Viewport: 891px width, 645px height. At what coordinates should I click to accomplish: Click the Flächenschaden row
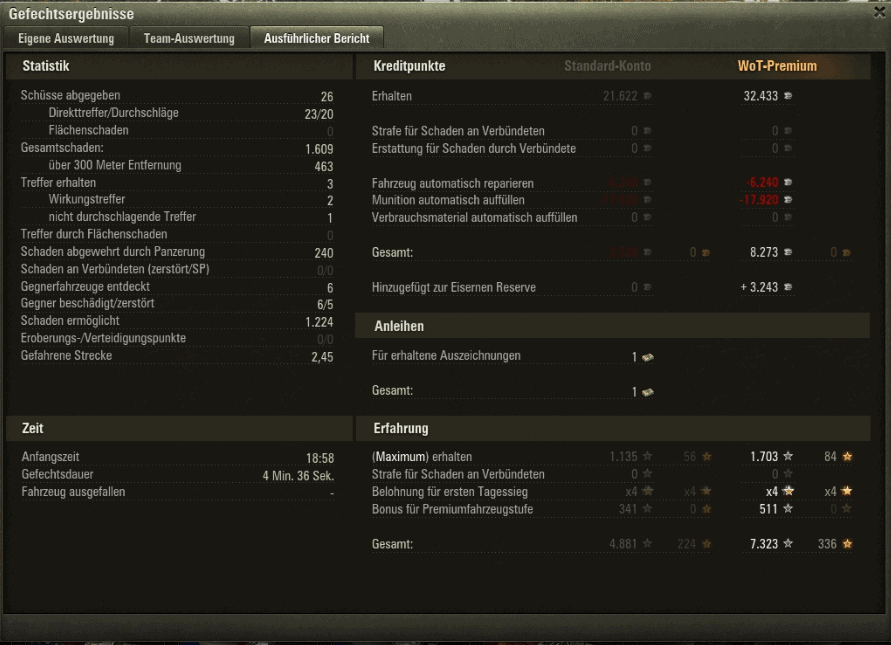click(177, 131)
